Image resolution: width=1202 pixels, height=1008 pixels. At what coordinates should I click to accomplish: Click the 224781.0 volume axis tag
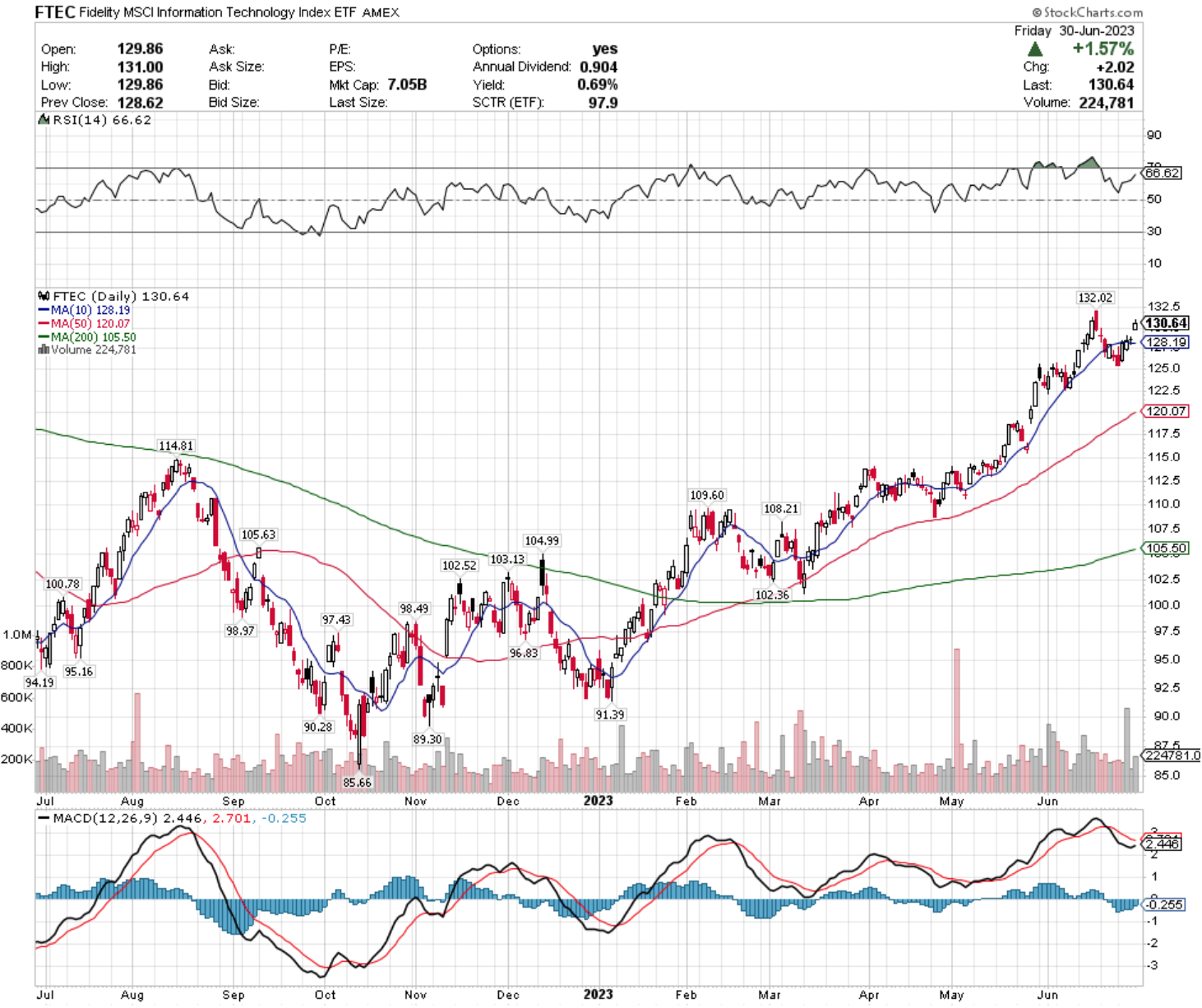point(1172,755)
